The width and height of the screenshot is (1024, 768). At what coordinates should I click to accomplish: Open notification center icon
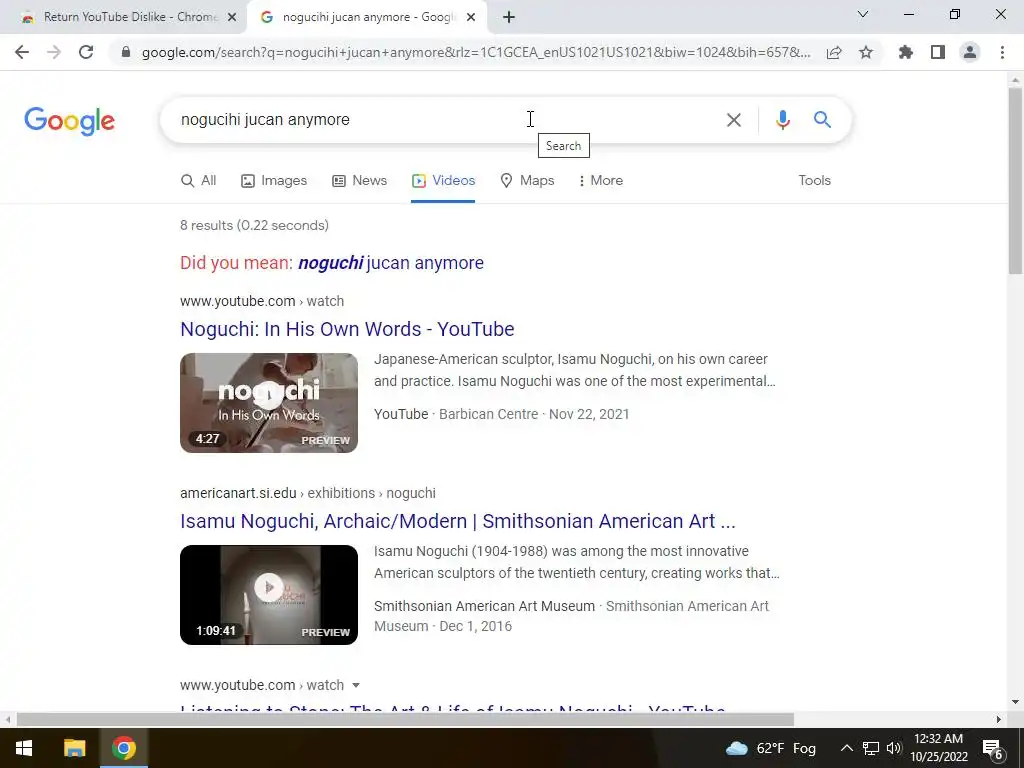993,748
